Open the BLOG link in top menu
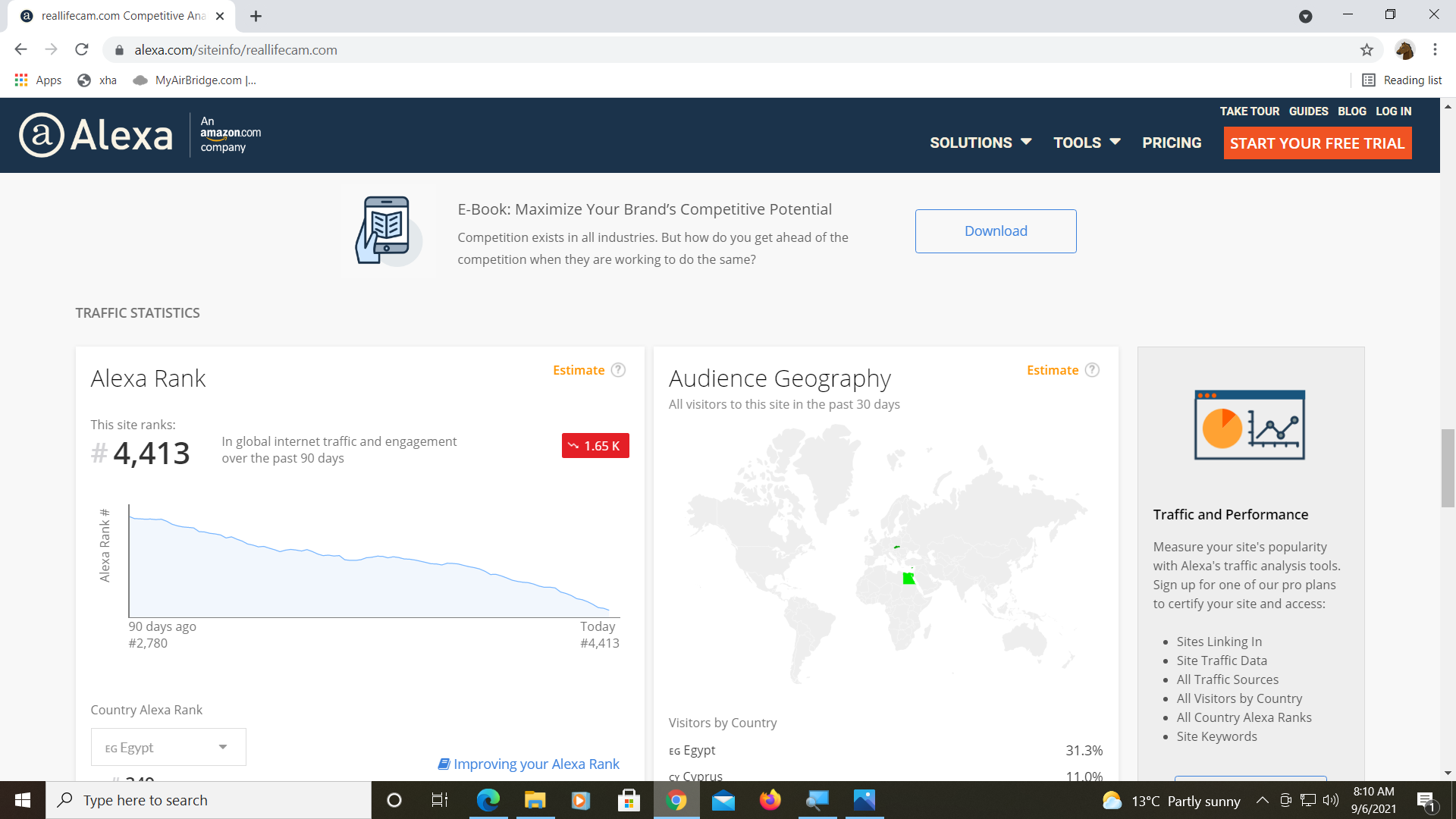Screen dimensions: 1456x819 [x=1351, y=111]
